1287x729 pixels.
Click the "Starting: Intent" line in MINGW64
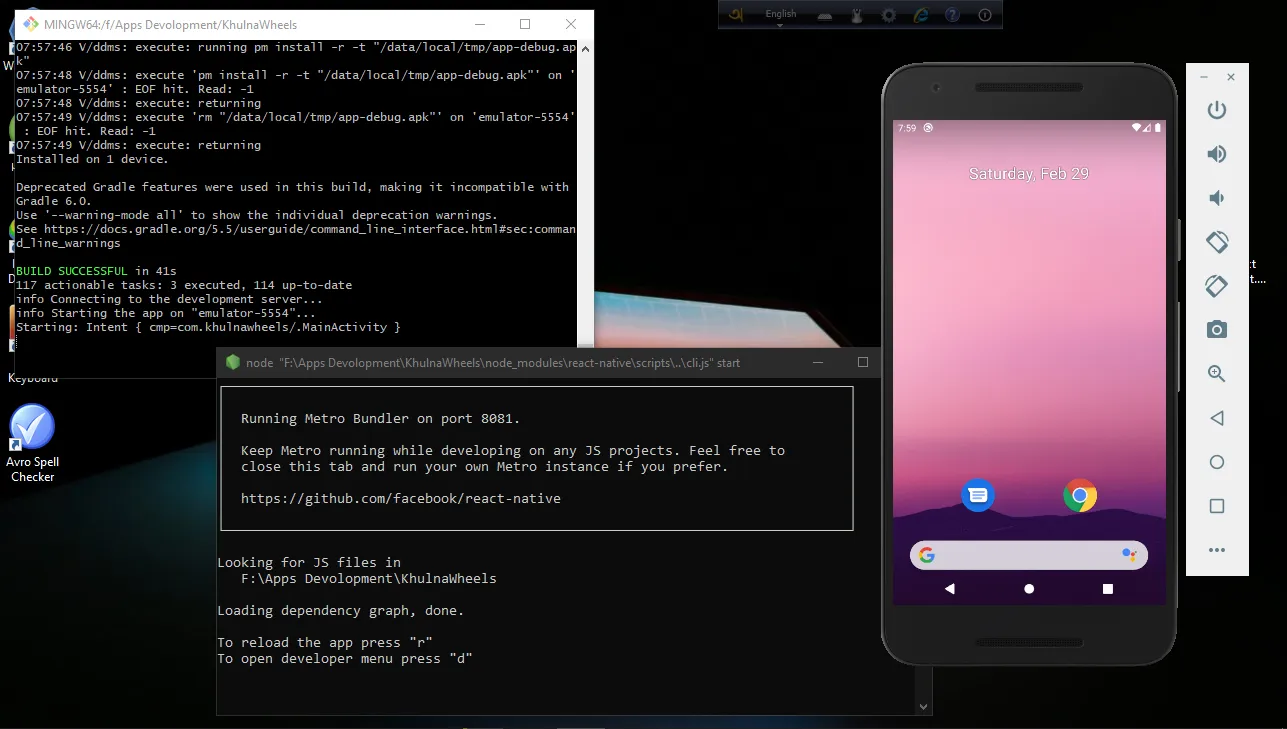[208, 327]
